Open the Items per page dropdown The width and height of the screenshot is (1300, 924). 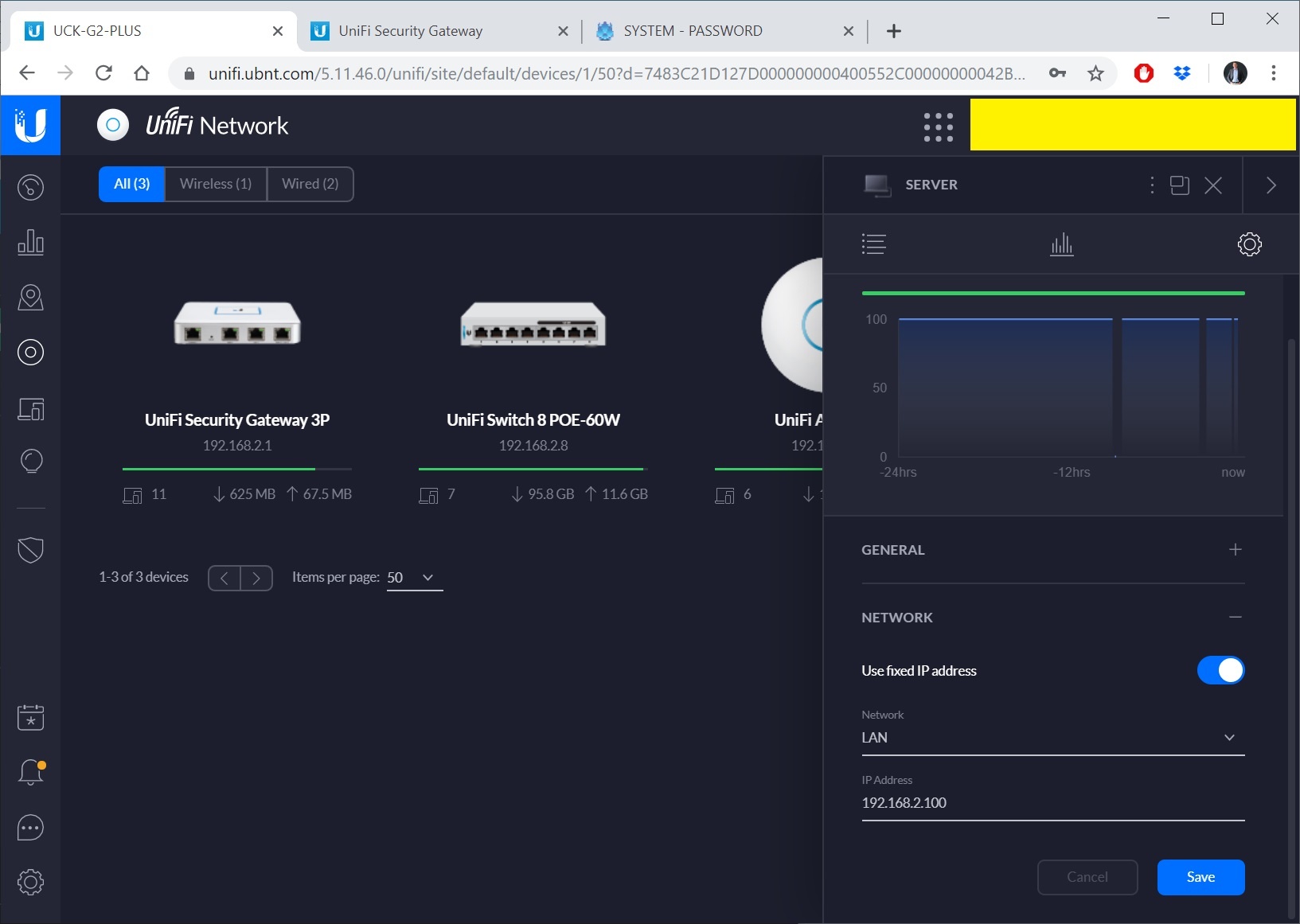(x=415, y=578)
